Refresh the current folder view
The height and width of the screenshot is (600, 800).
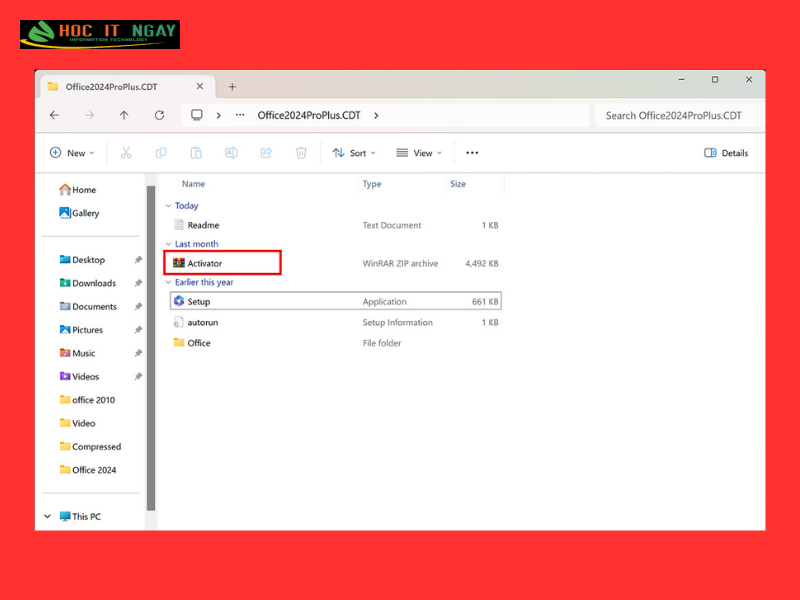coord(159,115)
